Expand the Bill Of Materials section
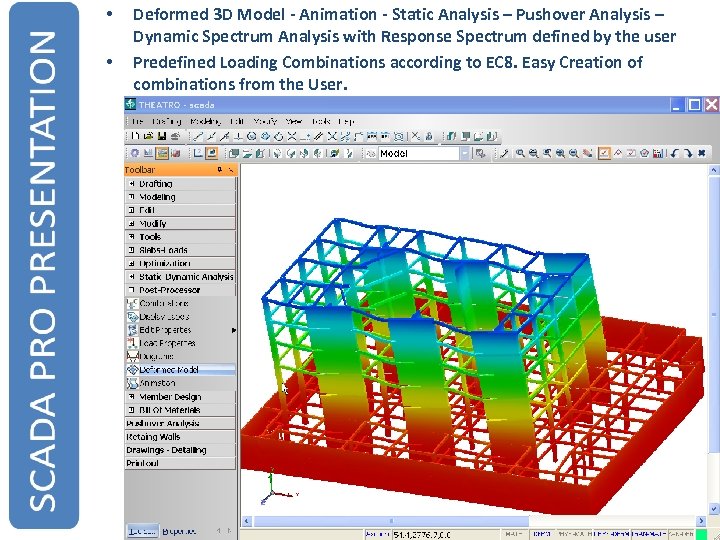The height and width of the screenshot is (540, 720). (180, 410)
